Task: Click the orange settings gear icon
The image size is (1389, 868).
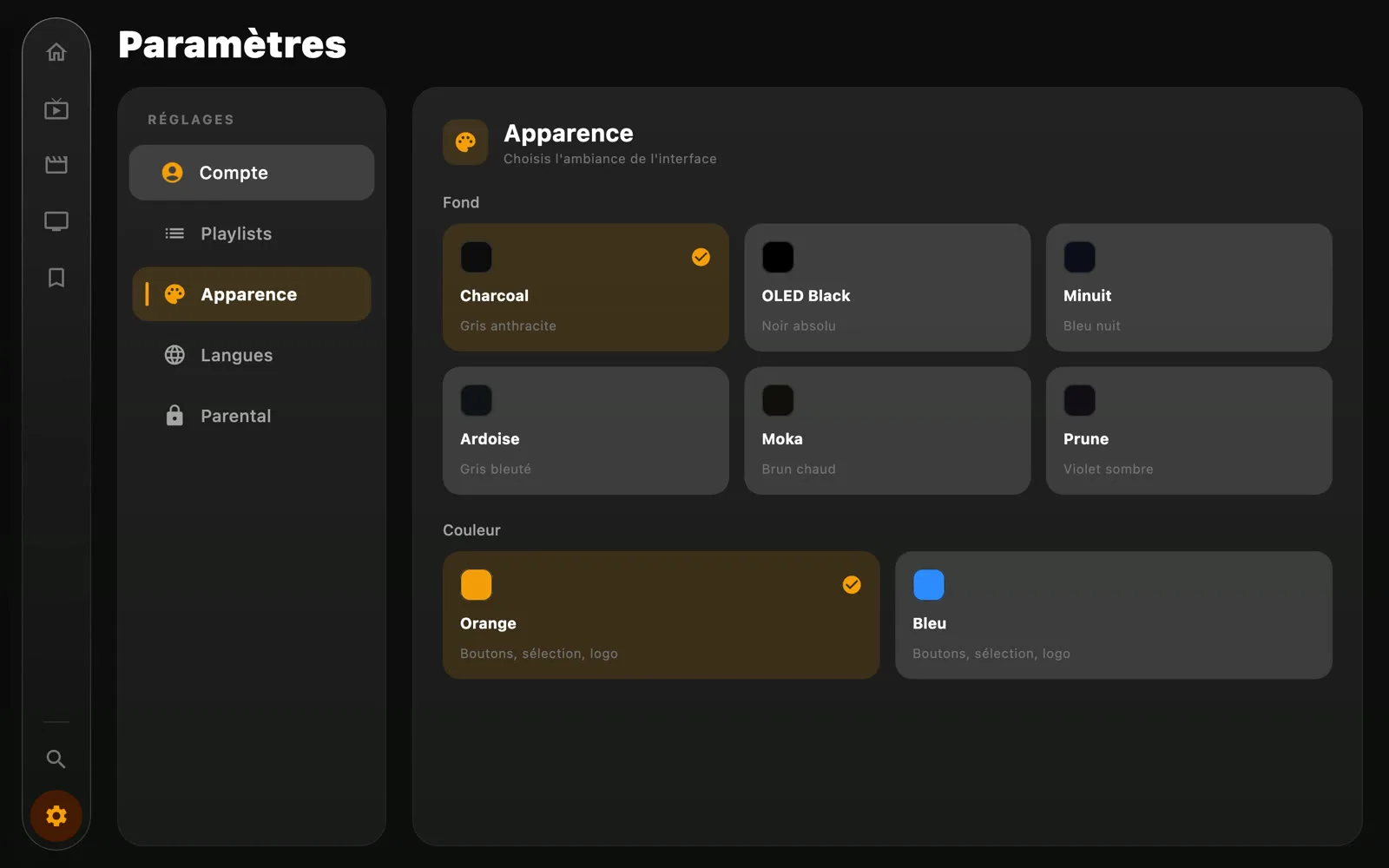Action: coord(56,816)
